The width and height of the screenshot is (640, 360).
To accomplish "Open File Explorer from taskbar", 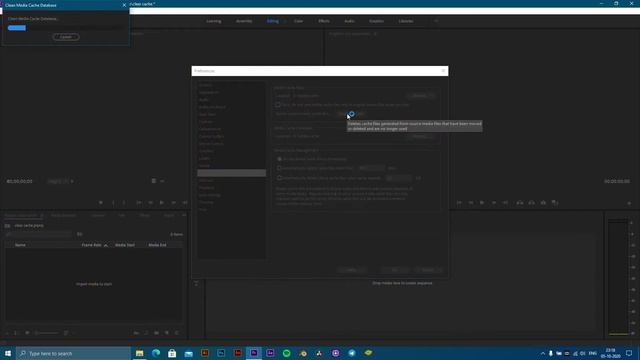I will (x=140, y=353).
